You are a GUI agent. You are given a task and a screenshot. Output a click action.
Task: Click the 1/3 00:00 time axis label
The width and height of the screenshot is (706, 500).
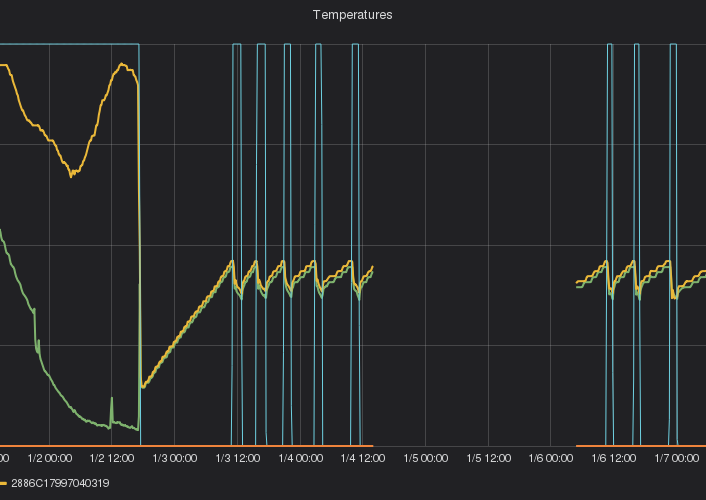pyautogui.click(x=175, y=458)
